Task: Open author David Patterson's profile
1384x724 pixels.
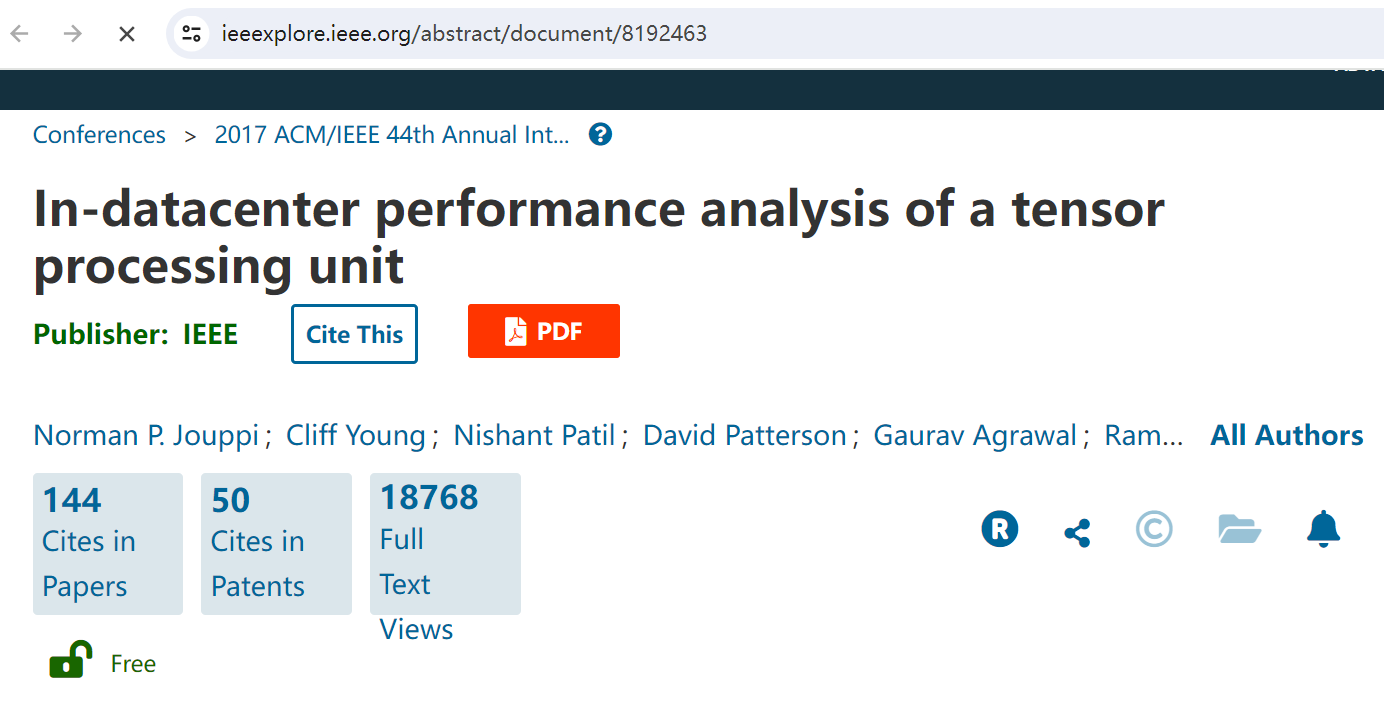Action: pyautogui.click(x=744, y=436)
